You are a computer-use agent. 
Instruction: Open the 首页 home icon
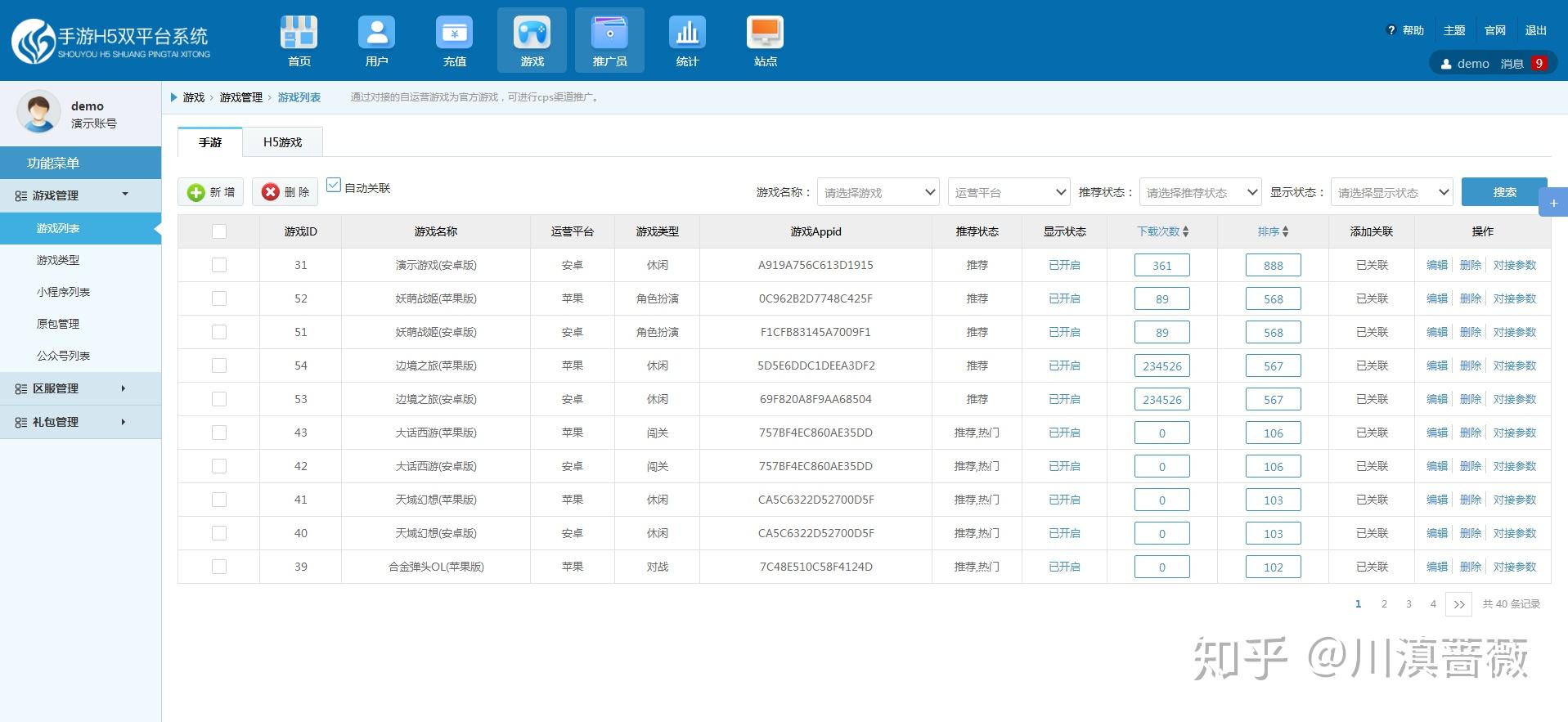tap(299, 40)
